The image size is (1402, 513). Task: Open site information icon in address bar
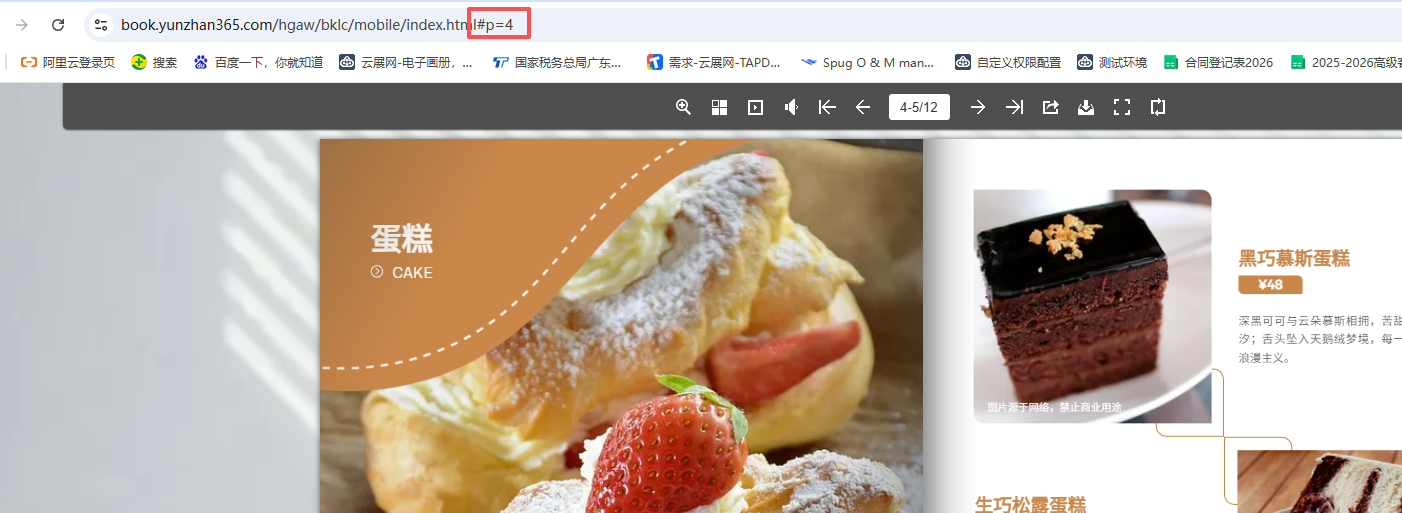(x=100, y=24)
